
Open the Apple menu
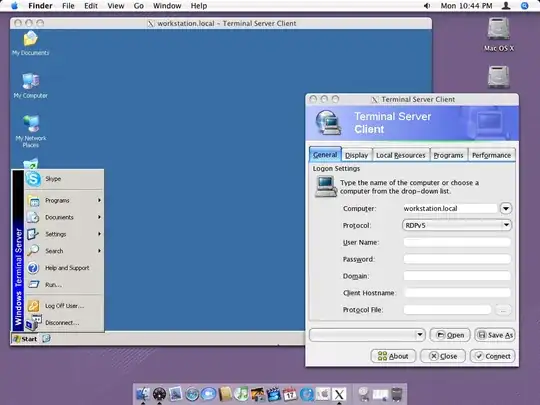[x=14, y=6]
